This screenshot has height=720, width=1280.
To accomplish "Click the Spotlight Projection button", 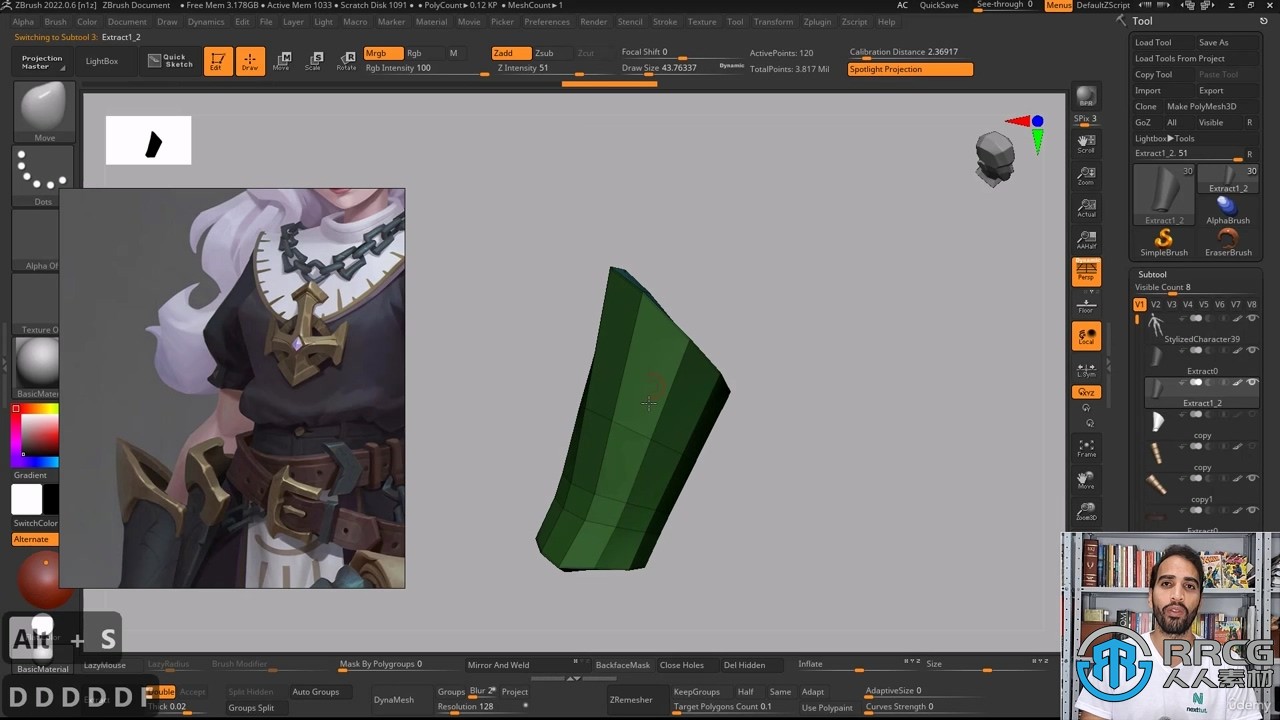I will tap(910, 69).
